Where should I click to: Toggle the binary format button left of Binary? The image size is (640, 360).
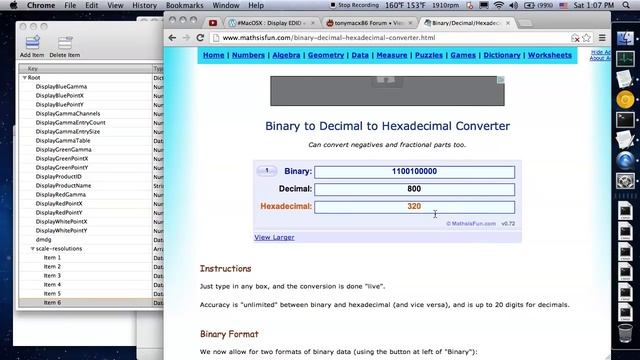(267, 171)
